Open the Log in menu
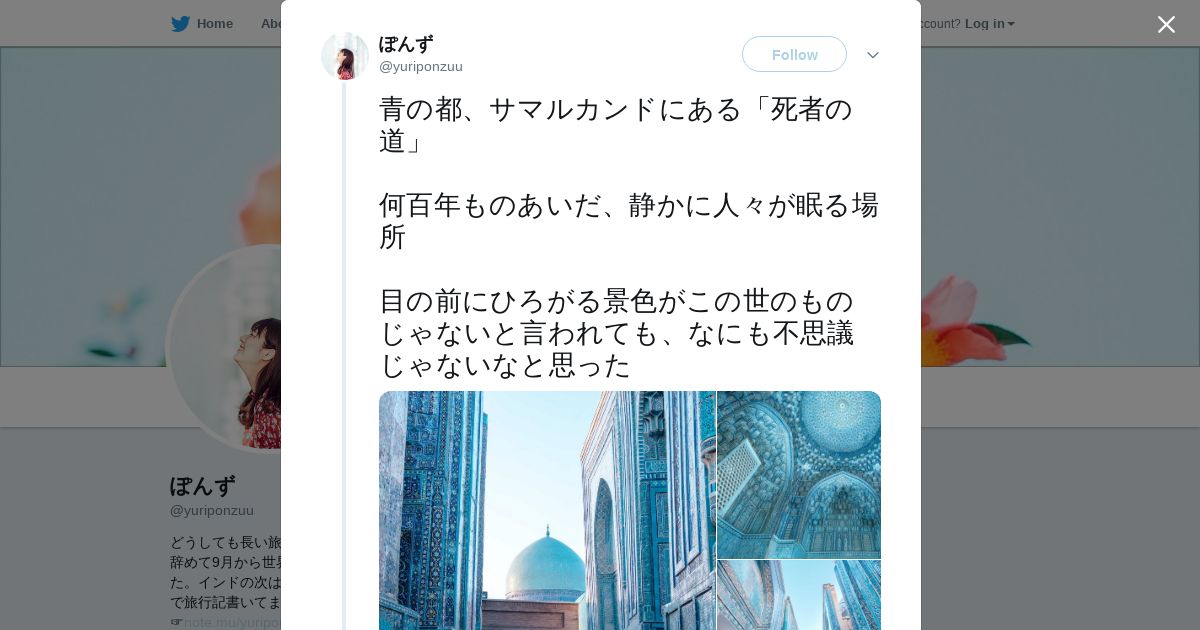Viewport: 1200px width, 630px height. (x=985, y=23)
